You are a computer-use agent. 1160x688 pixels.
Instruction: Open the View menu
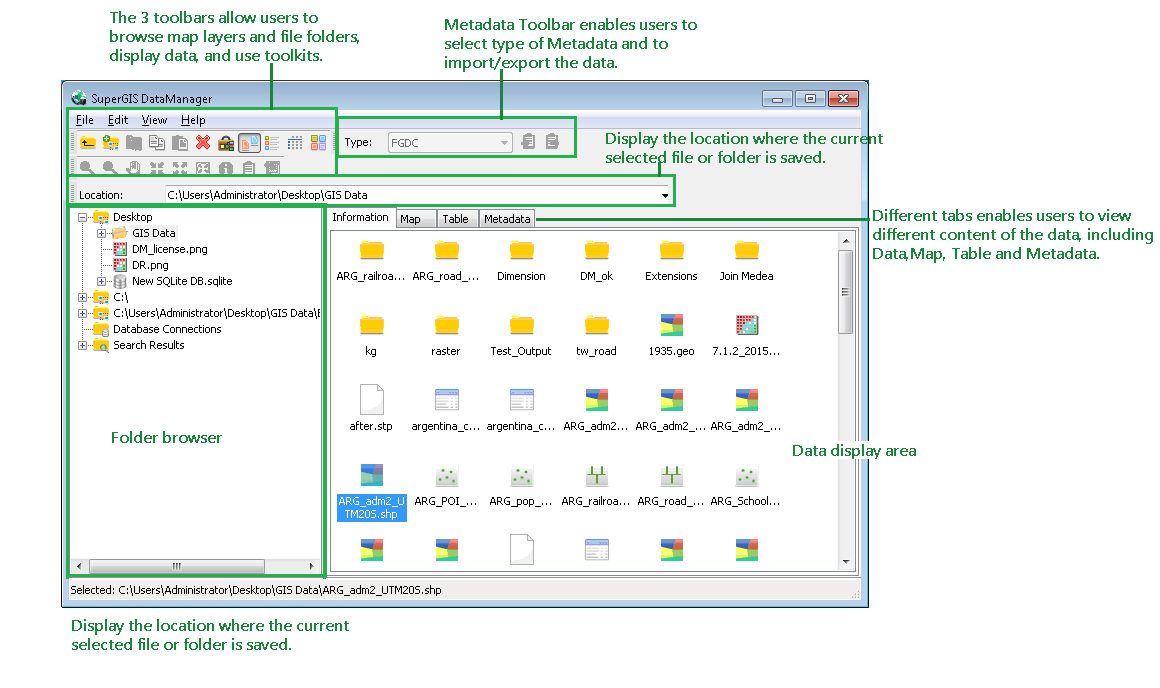(154, 120)
